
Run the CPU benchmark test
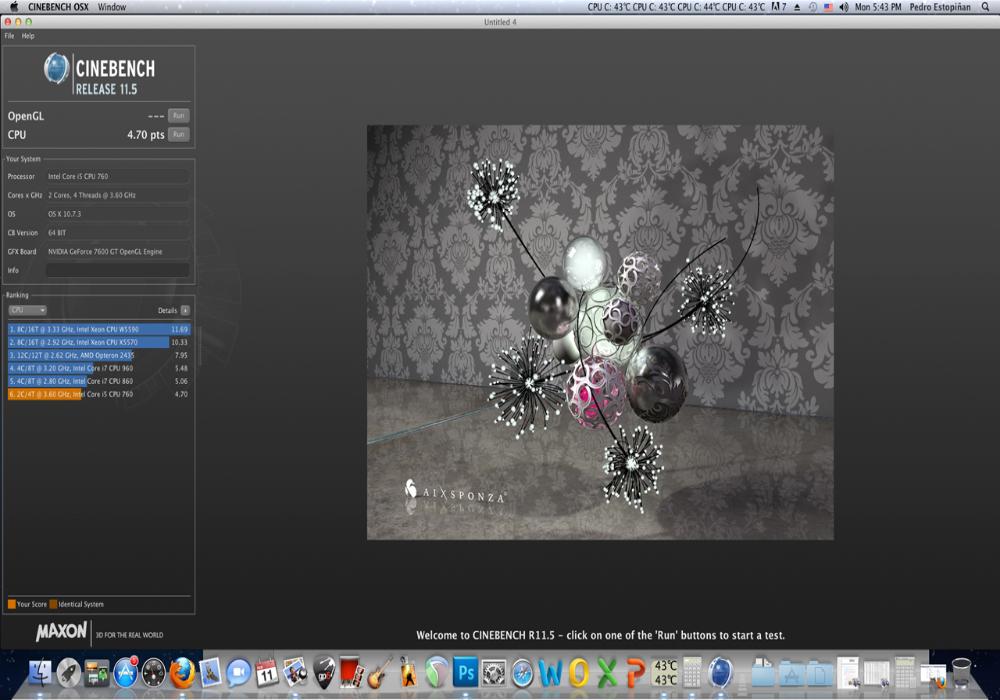179,135
